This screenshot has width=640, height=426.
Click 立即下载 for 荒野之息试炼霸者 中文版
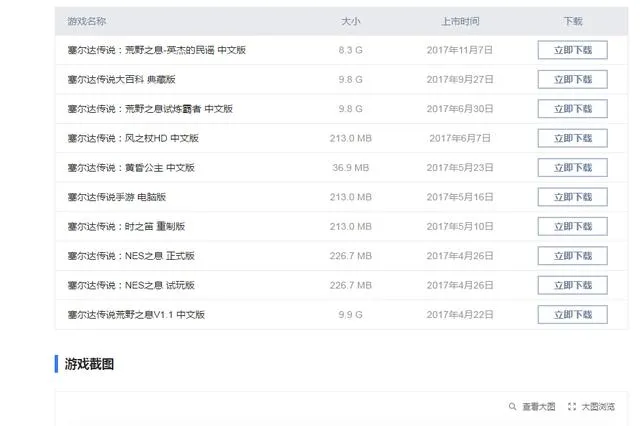[572, 109]
